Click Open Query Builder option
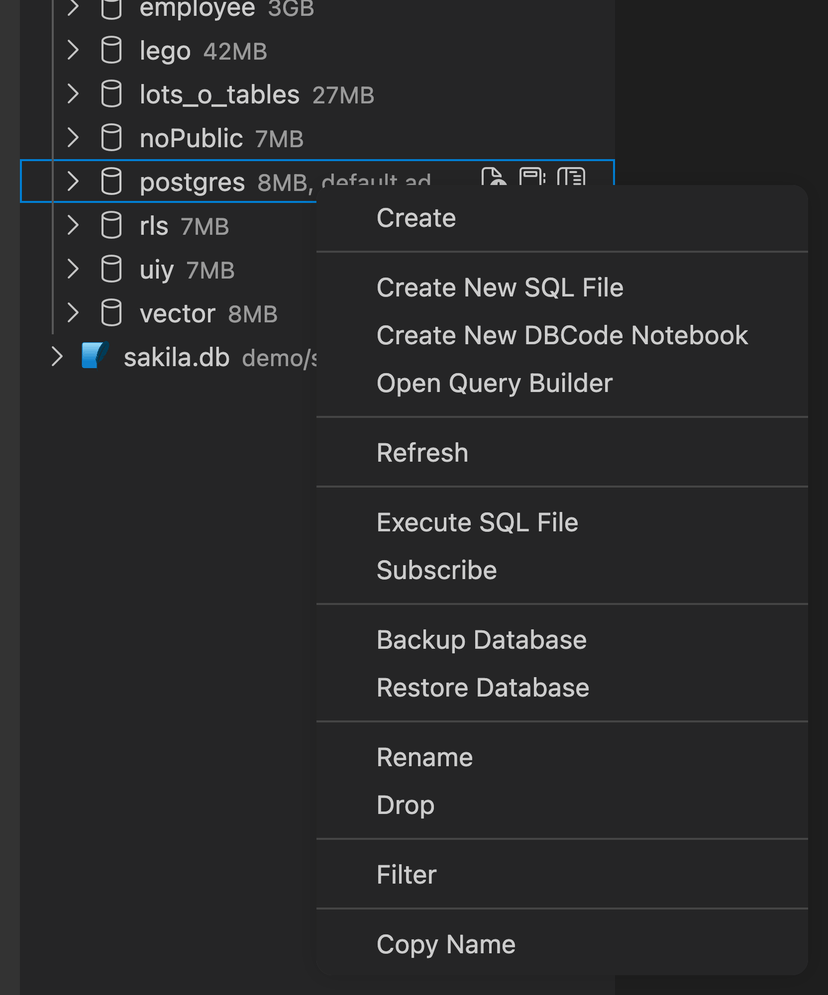828x995 pixels. pos(494,383)
